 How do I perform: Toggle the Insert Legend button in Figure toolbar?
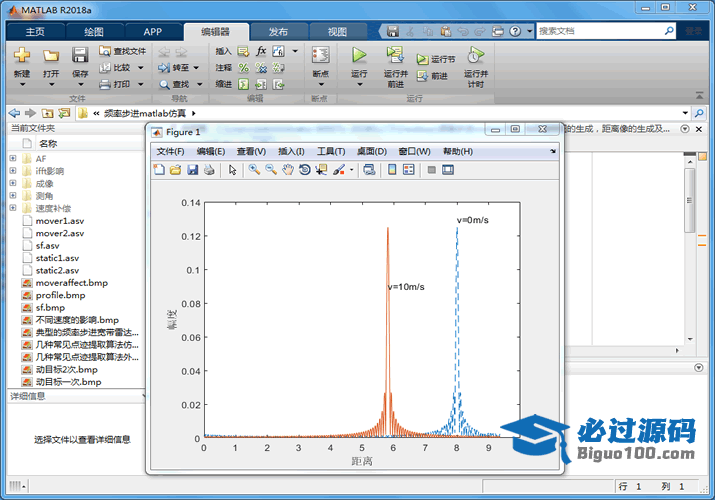pyautogui.click(x=408, y=170)
